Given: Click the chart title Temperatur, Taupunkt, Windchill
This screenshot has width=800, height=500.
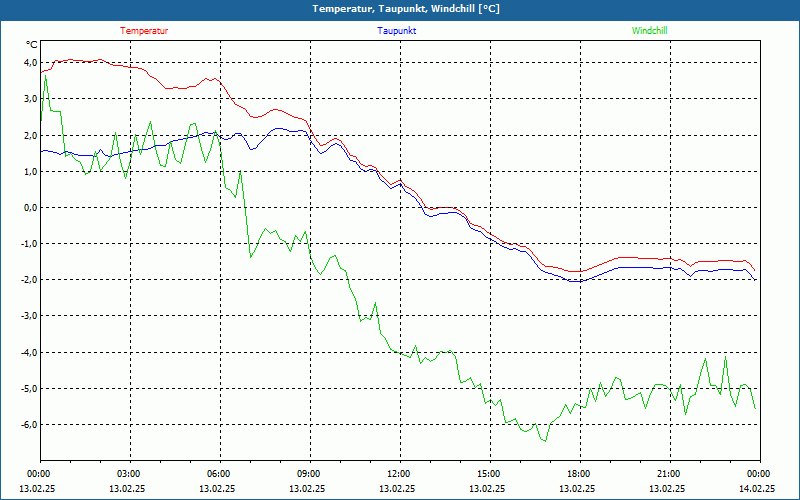Looking at the screenshot, I should (406, 9).
